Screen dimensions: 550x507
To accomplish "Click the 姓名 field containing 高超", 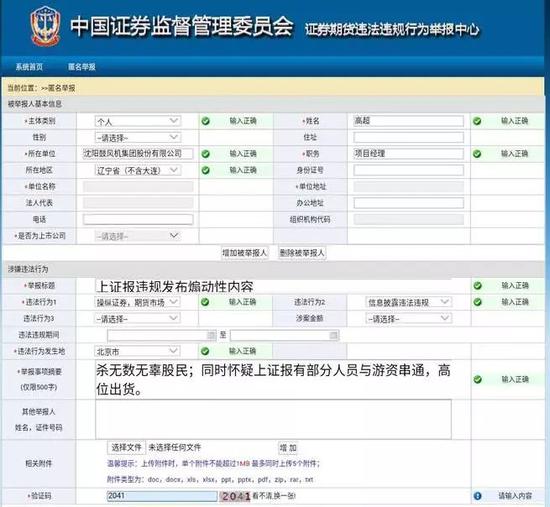I will tap(408, 121).
